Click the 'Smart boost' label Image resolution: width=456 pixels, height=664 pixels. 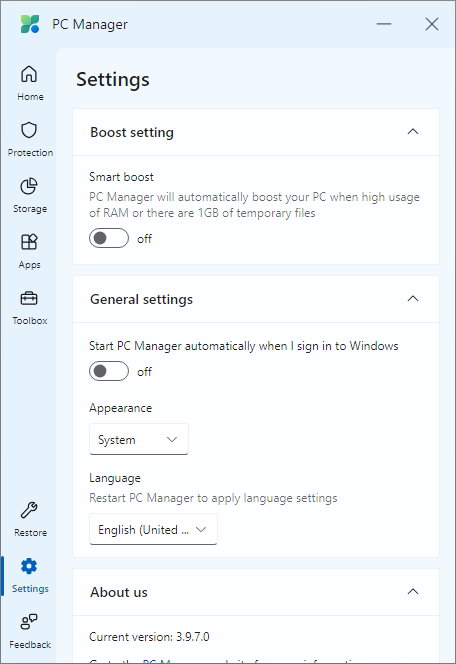pos(122,177)
